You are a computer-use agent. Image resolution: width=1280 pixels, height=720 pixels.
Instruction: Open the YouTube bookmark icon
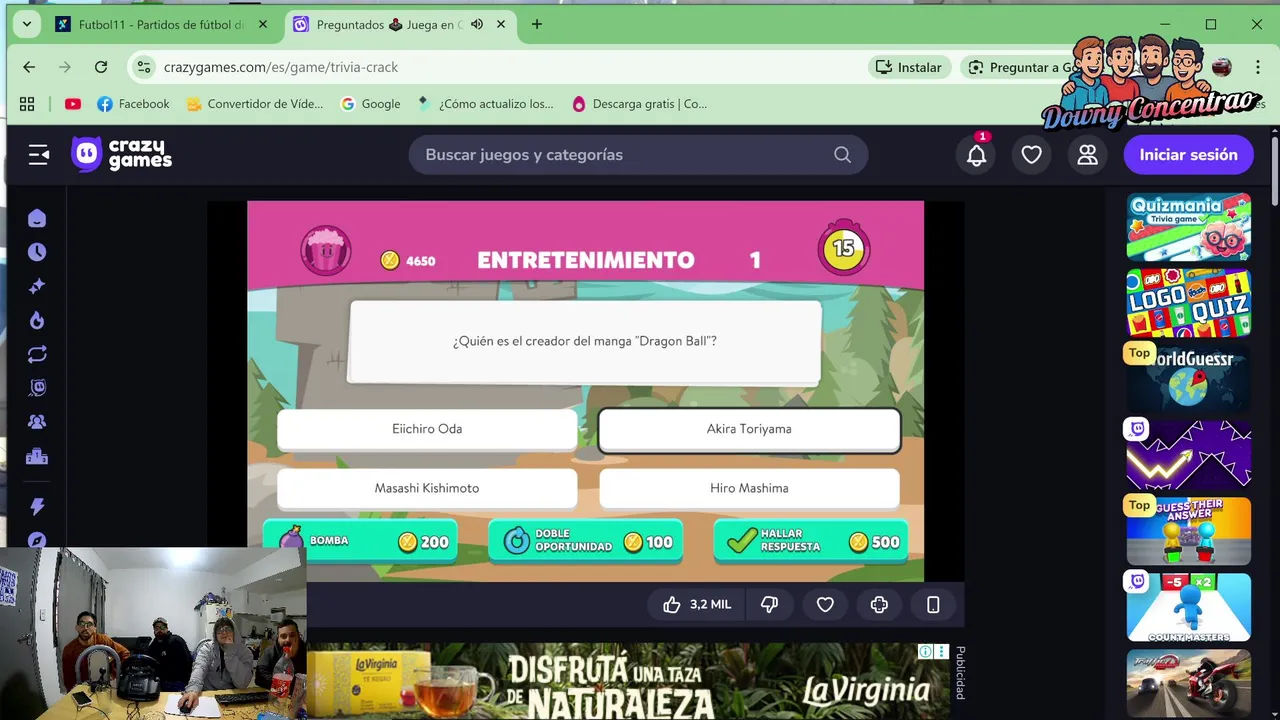pos(73,104)
